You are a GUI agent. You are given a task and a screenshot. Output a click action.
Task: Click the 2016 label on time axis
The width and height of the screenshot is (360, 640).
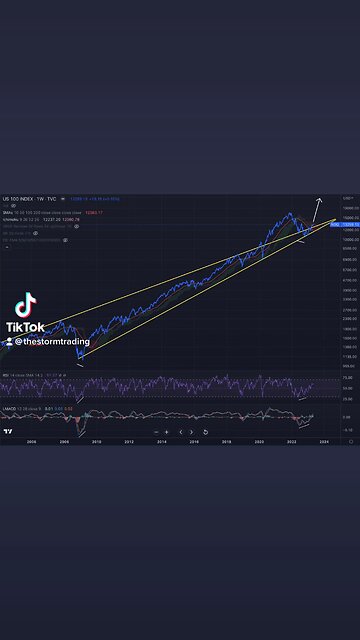[194, 442]
